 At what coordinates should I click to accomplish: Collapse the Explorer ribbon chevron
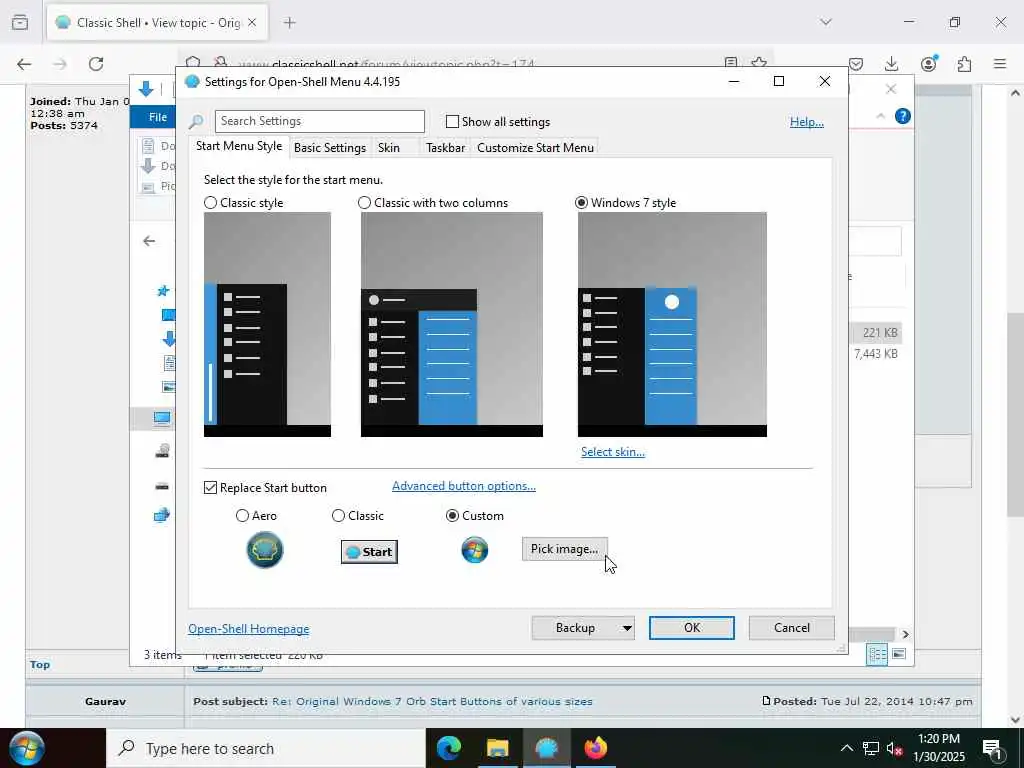coord(880,116)
